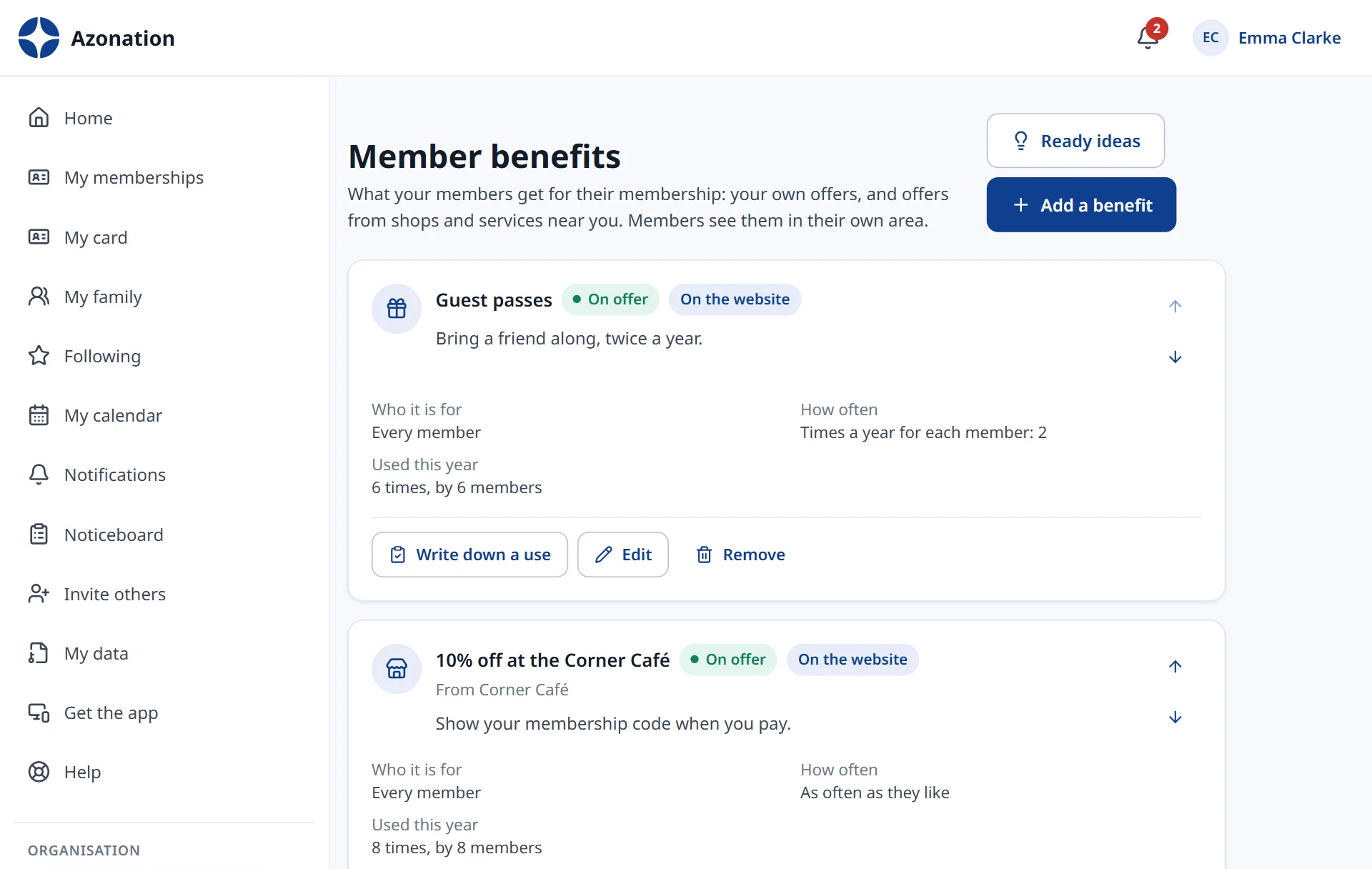1372x869 pixels.
Task: Click Guest passes On offer badge
Action: coord(611,299)
